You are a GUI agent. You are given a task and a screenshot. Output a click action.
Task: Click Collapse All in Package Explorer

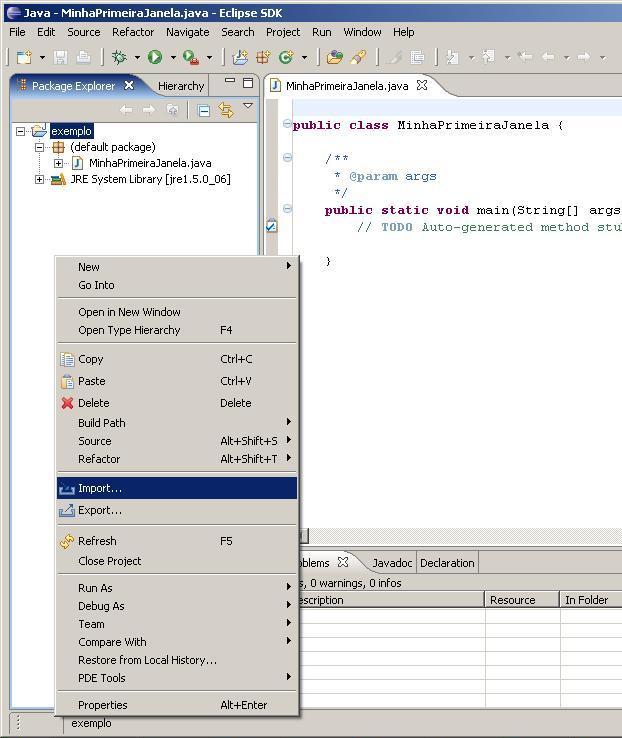pos(204,111)
